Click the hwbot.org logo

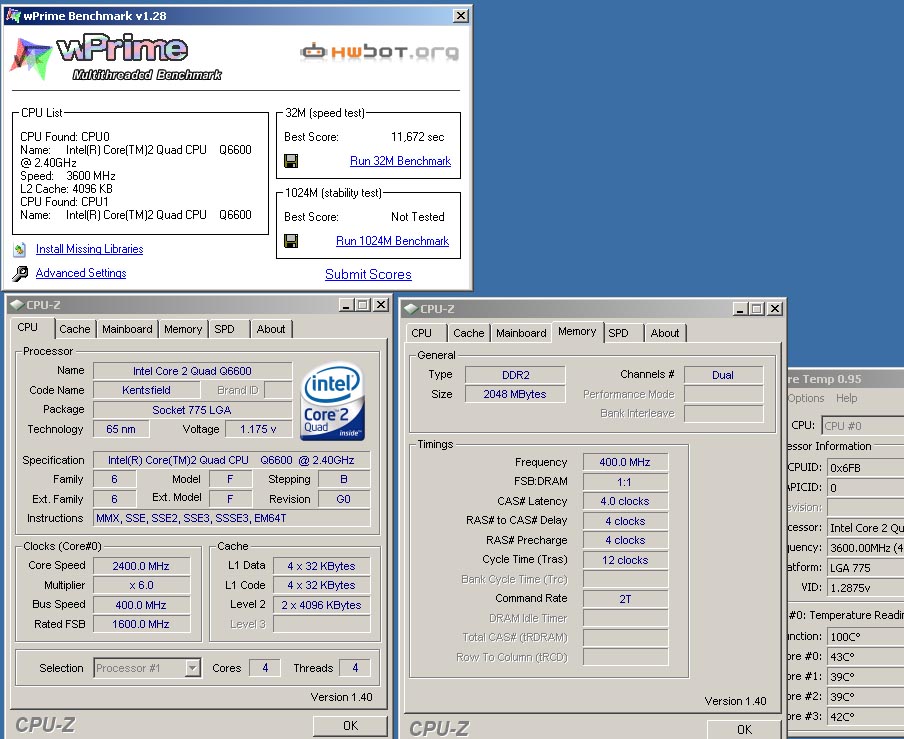pyautogui.click(x=379, y=52)
